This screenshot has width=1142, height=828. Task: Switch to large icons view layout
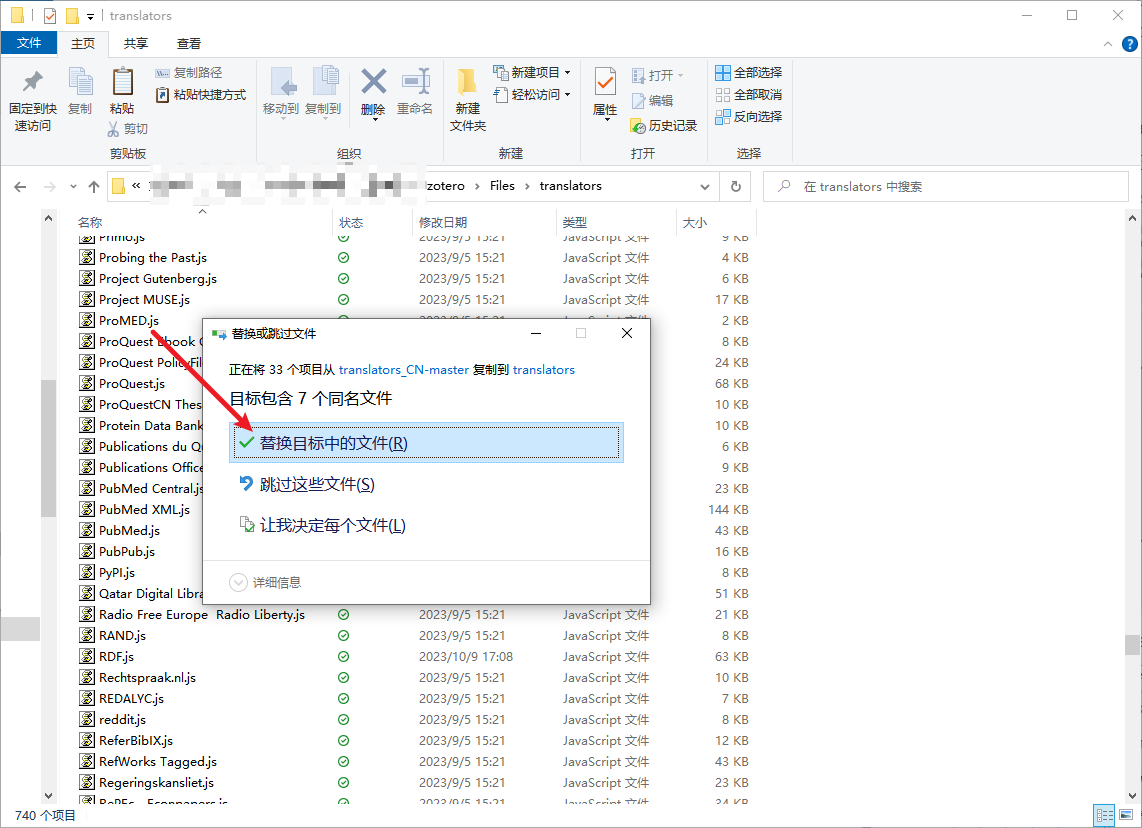(x=1126, y=815)
